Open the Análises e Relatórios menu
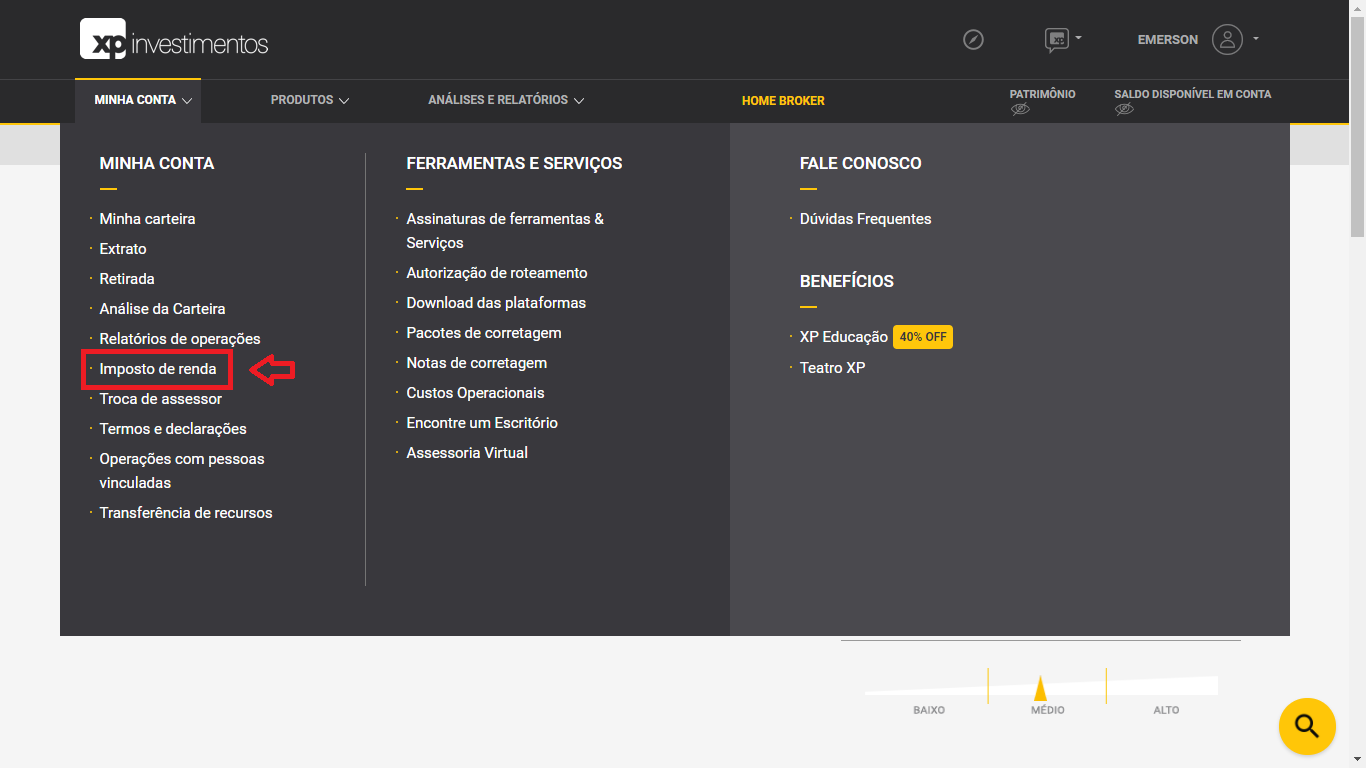Viewport: 1366px width, 768px height. tap(506, 100)
